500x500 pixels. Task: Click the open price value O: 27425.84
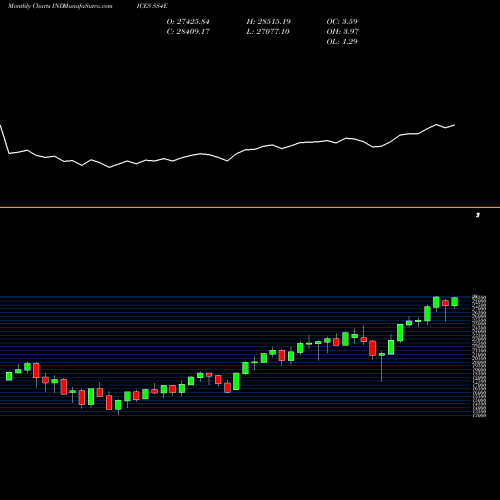188,22
